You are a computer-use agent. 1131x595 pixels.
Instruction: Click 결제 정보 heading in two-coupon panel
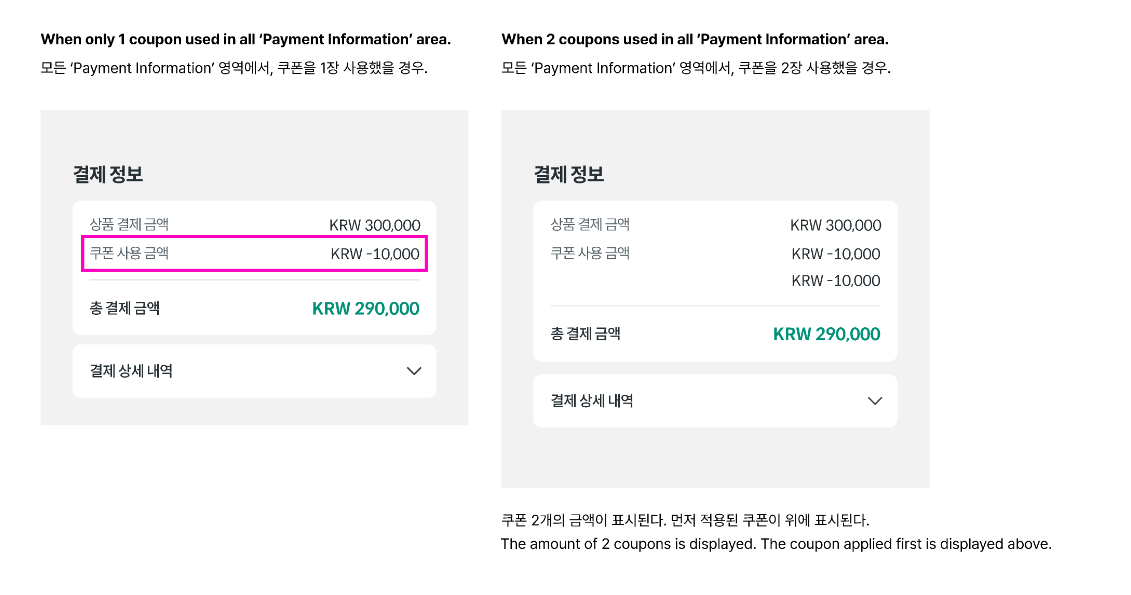point(569,175)
